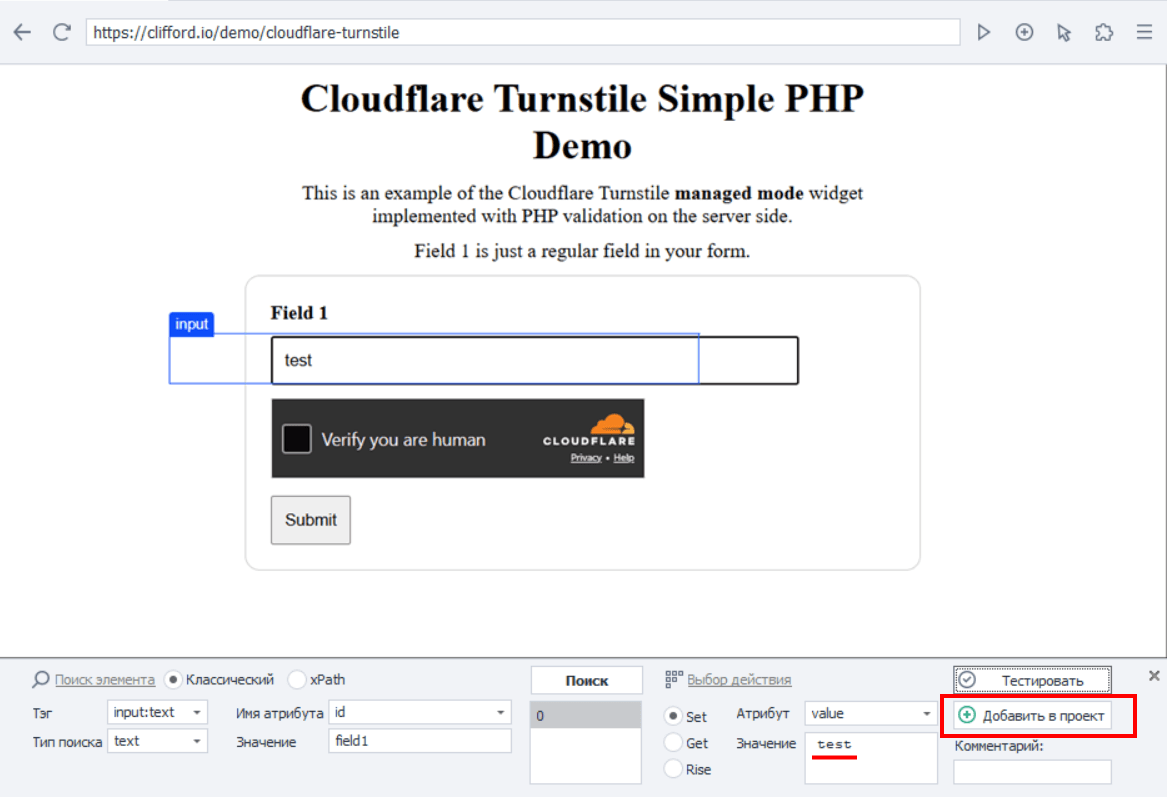The height and width of the screenshot is (797, 1167).
Task: Open the Cloudflare Privacy link
Action: (586, 458)
